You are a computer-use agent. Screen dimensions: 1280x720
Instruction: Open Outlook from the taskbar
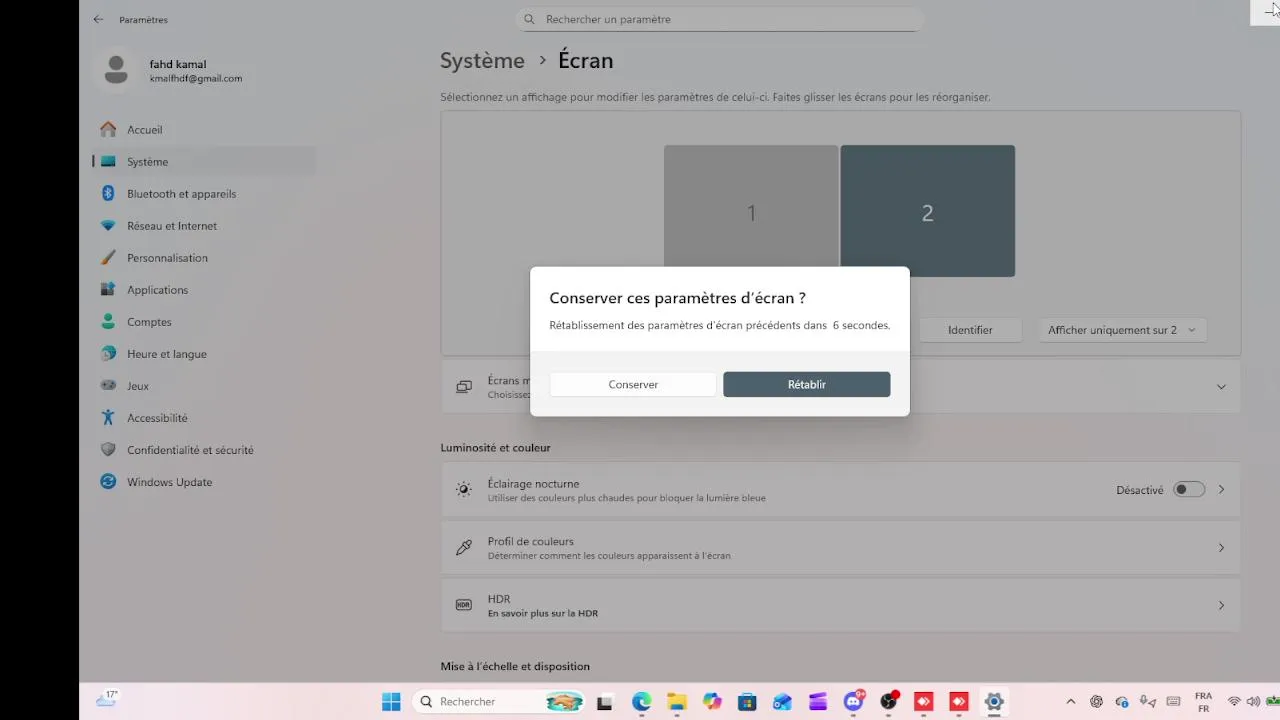point(782,702)
